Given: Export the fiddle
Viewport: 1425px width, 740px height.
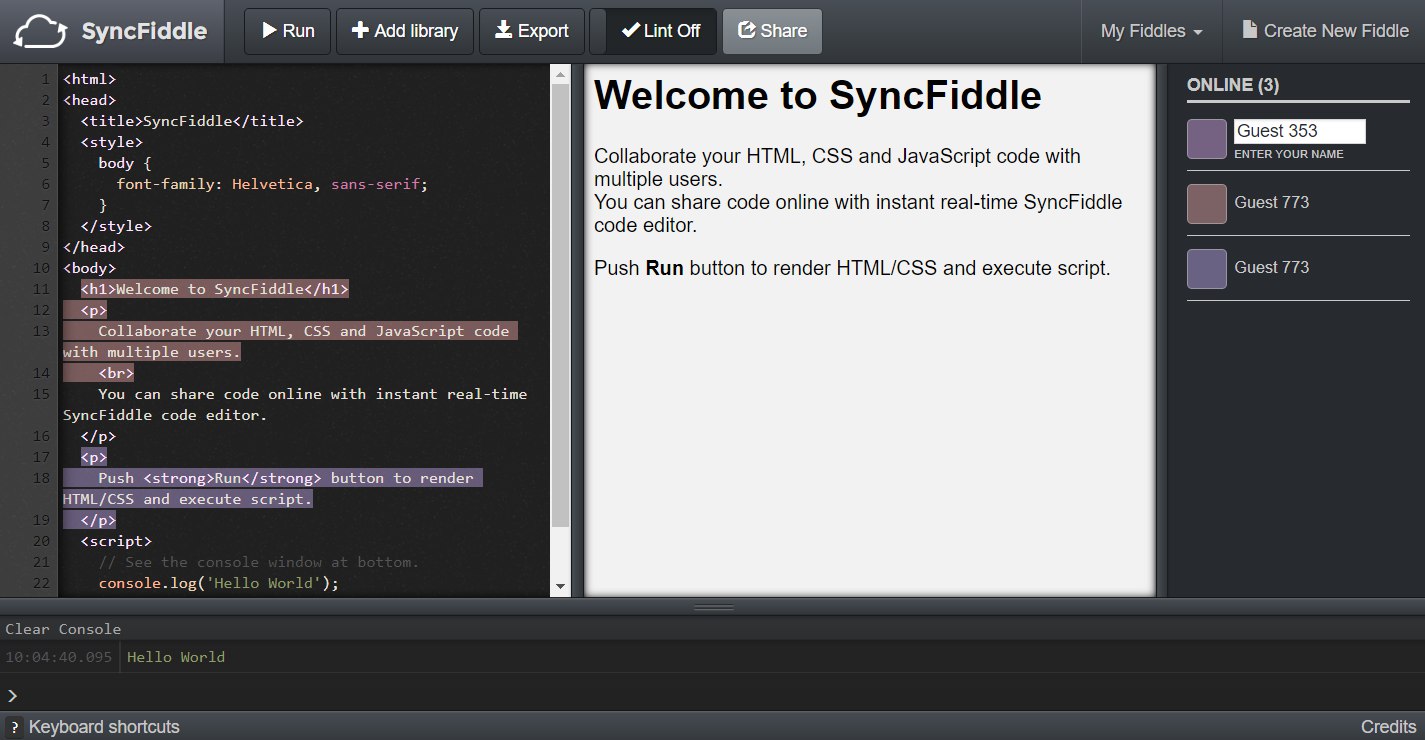Looking at the screenshot, I should tap(532, 31).
